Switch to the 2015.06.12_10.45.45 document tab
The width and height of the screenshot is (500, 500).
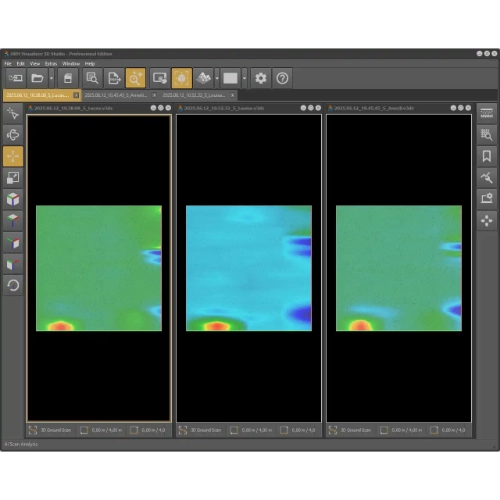tap(116, 95)
